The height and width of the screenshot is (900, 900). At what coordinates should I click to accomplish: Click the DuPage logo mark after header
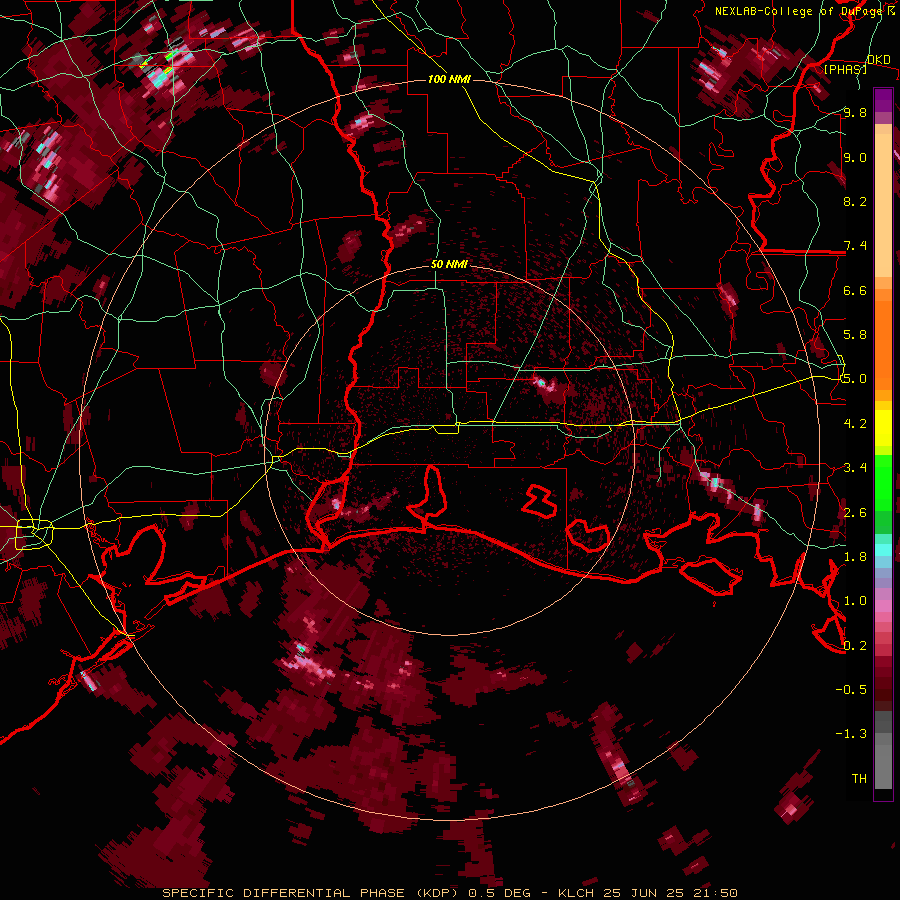[891, 10]
